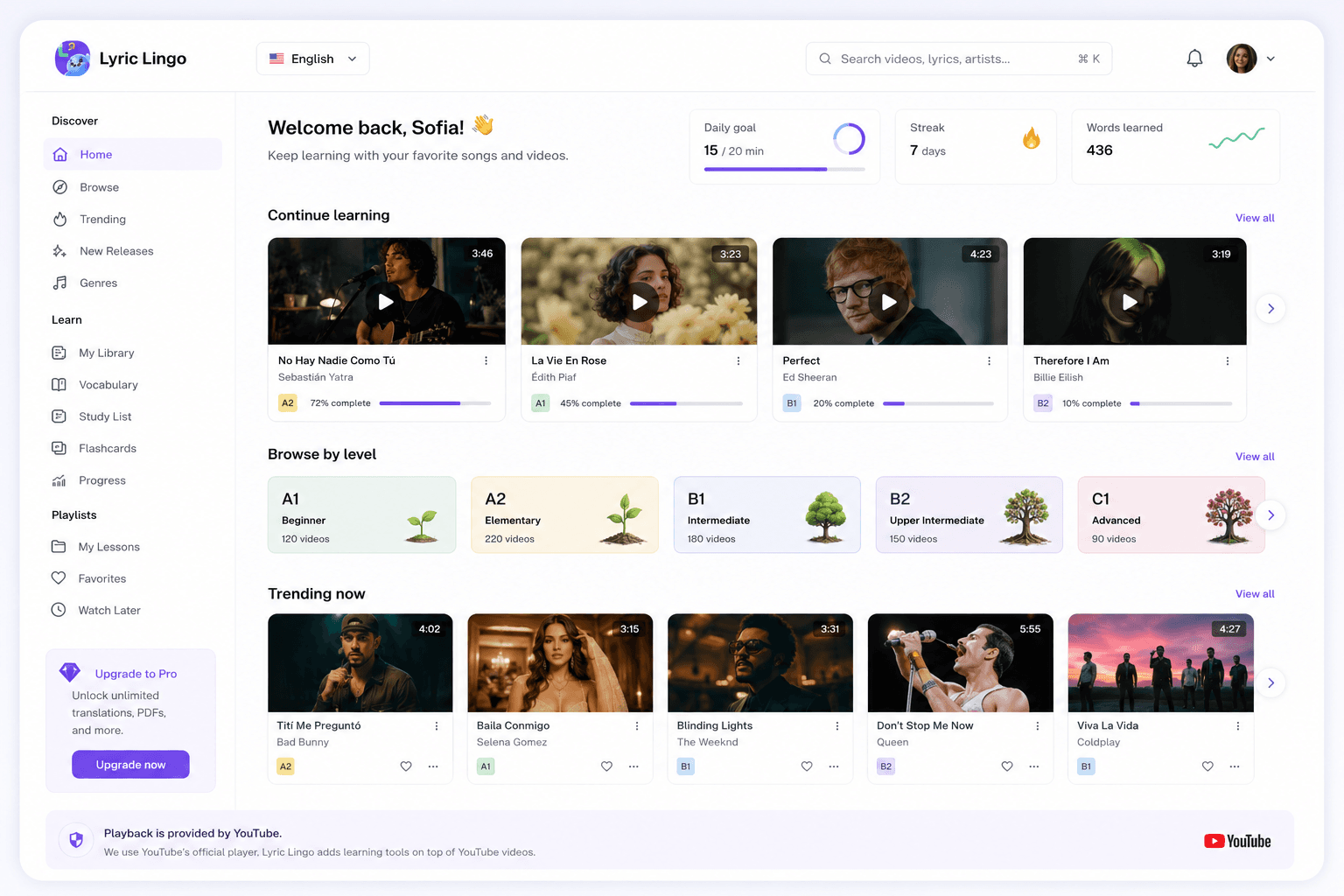Image resolution: width=1344 pixels, height=896 pixels.
Task: Open the vertical dots menu on Tití Me Preguntó
Action: coord(437,726)
